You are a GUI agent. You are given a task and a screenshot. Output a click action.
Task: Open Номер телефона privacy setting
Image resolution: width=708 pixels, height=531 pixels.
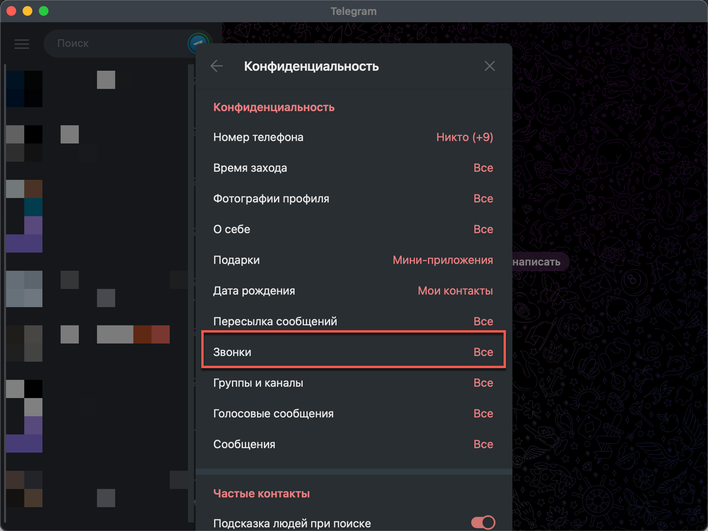pos(354,137)
